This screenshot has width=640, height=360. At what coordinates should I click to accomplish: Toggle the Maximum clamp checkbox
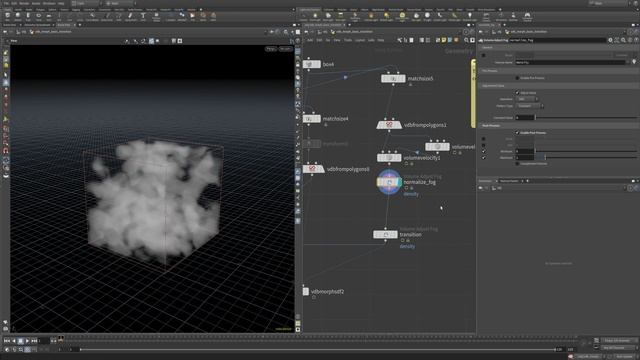484,157
